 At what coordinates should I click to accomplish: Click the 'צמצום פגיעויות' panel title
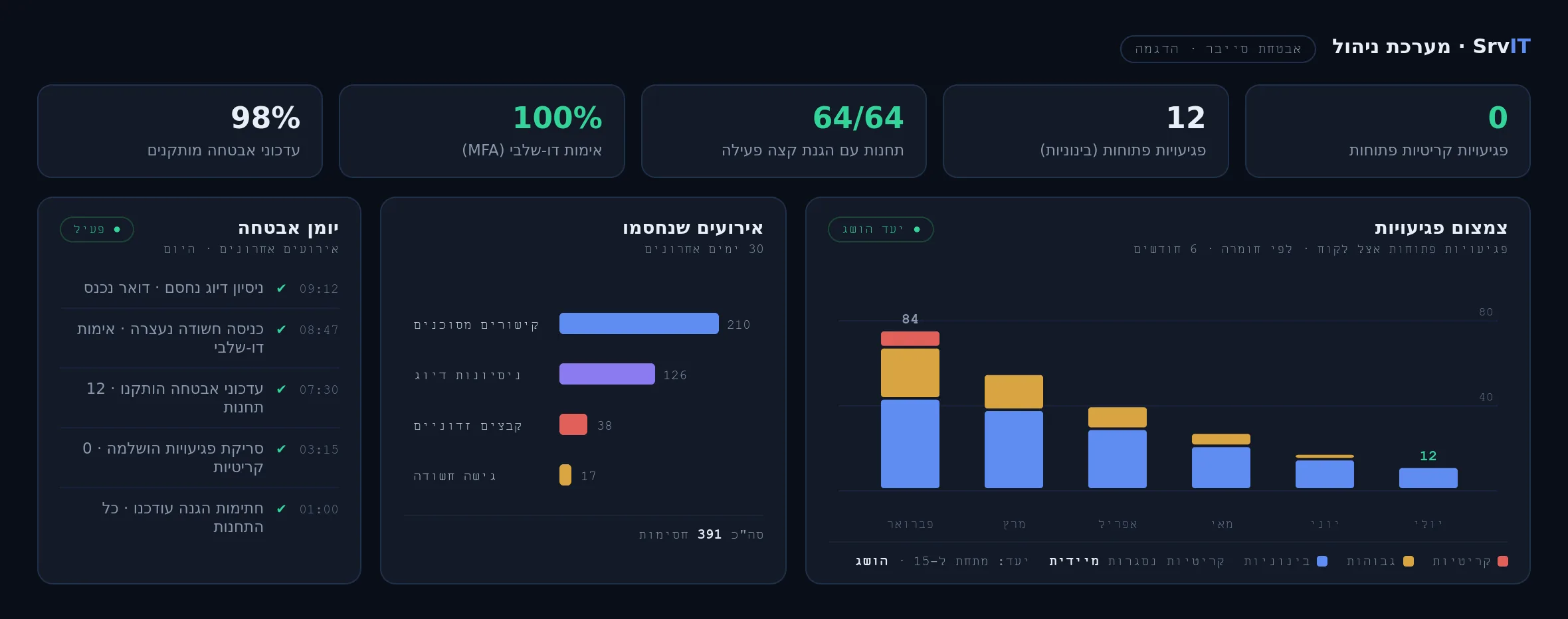(x=1441, y=228)
